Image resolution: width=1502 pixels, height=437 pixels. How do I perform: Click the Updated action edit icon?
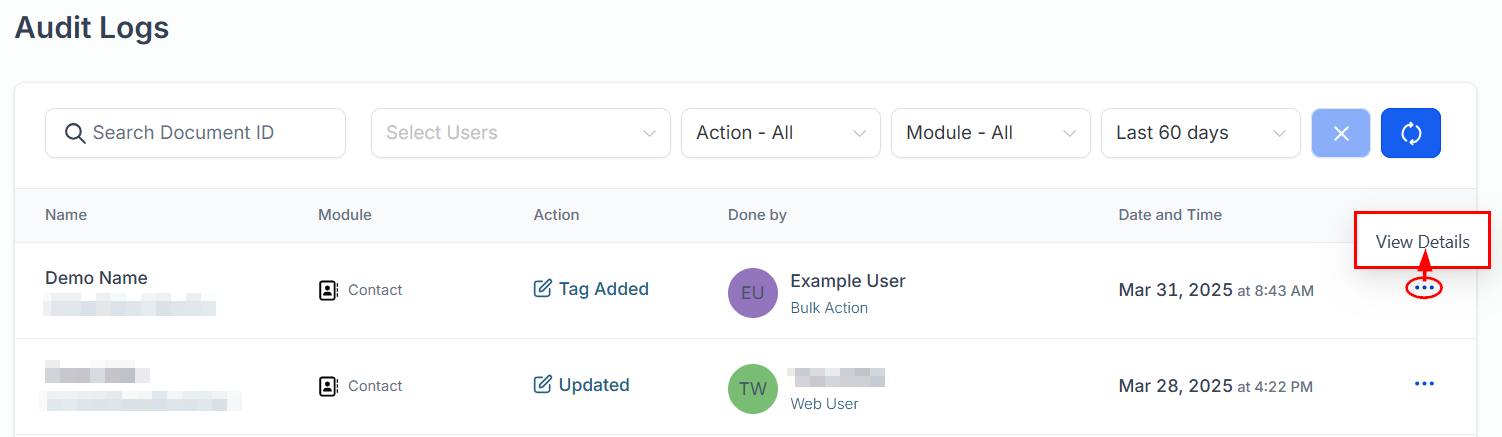(x=543, y=385)
